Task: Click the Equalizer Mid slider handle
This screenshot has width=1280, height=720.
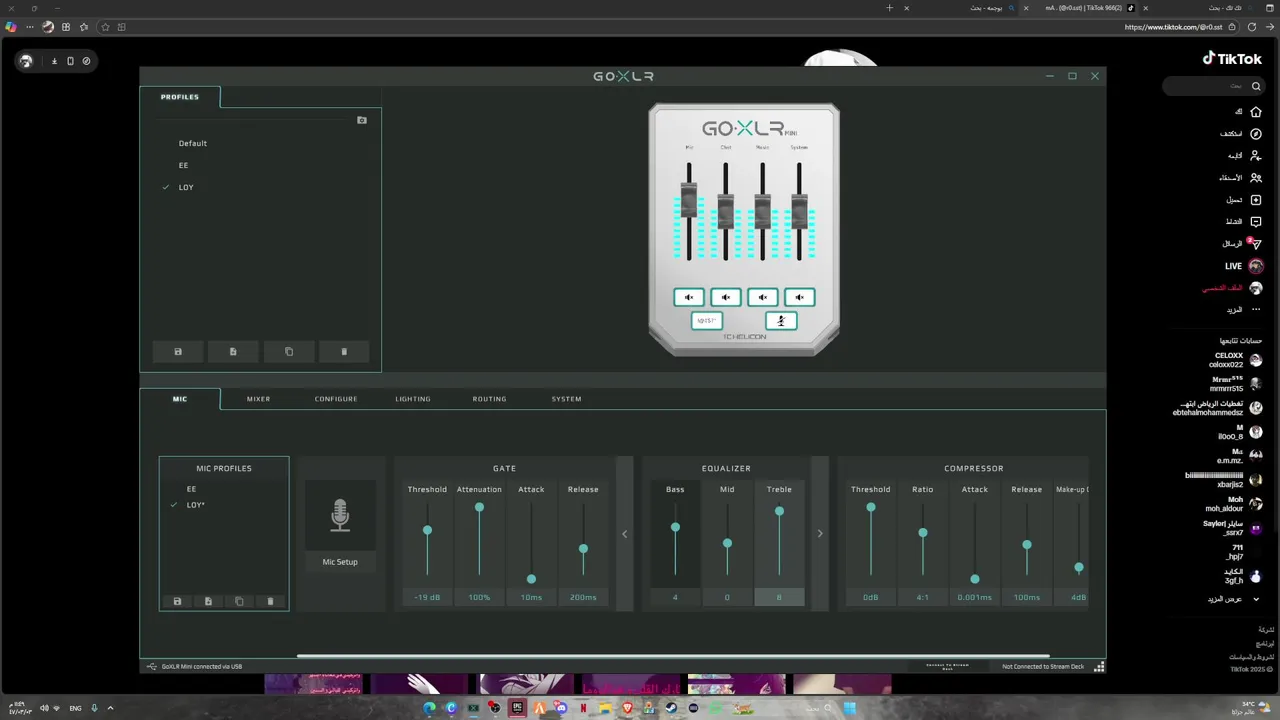Action: tap(727, 543)
